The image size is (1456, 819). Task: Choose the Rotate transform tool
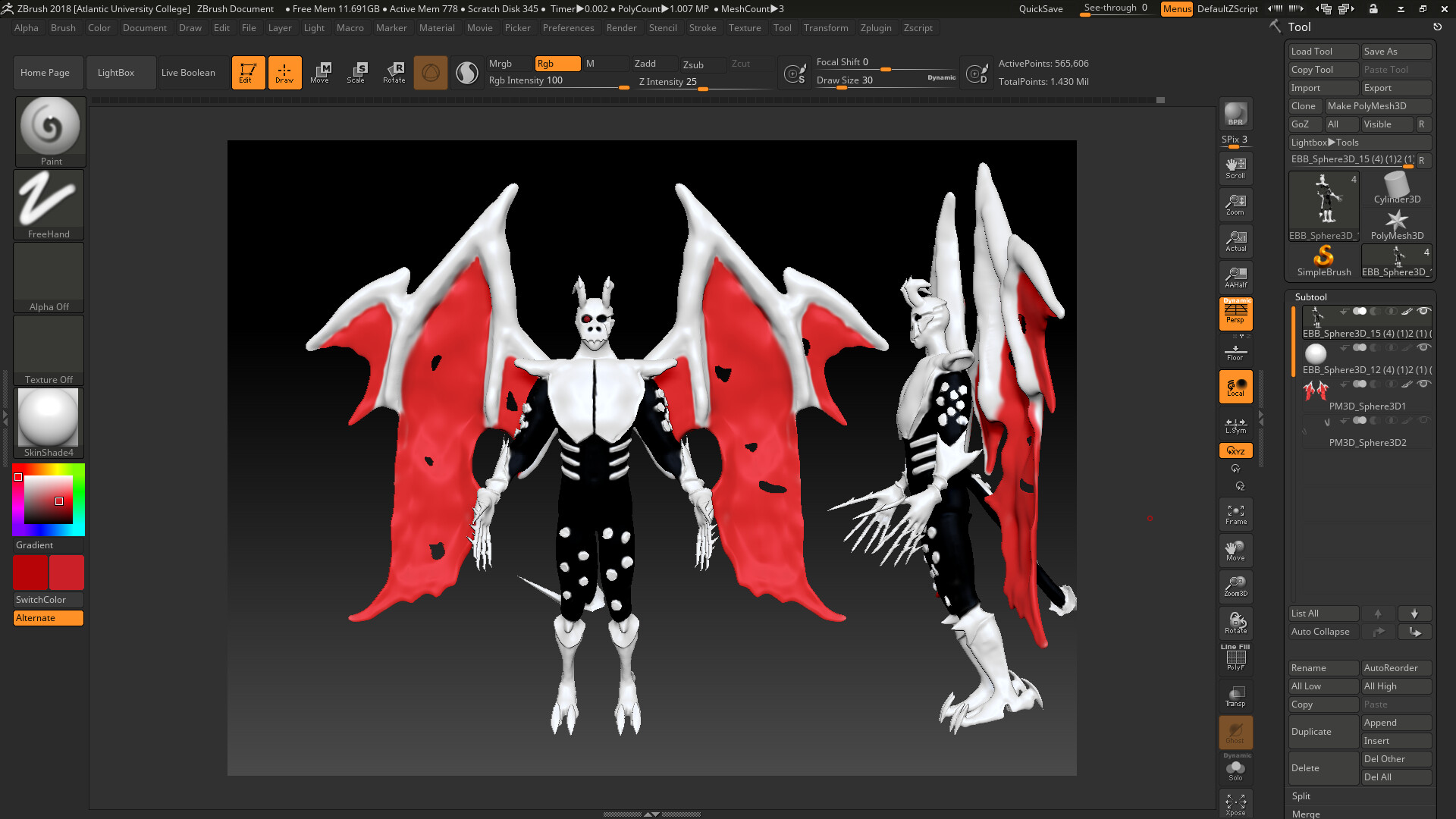click(x=394, y=72)
